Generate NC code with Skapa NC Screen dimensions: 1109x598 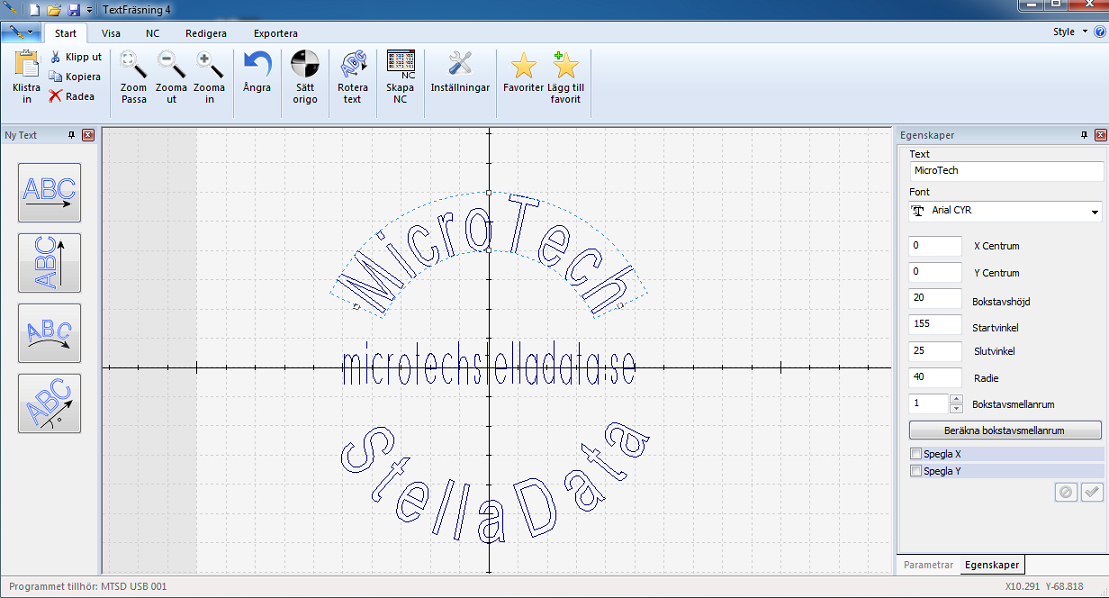(x=400, y=77)
